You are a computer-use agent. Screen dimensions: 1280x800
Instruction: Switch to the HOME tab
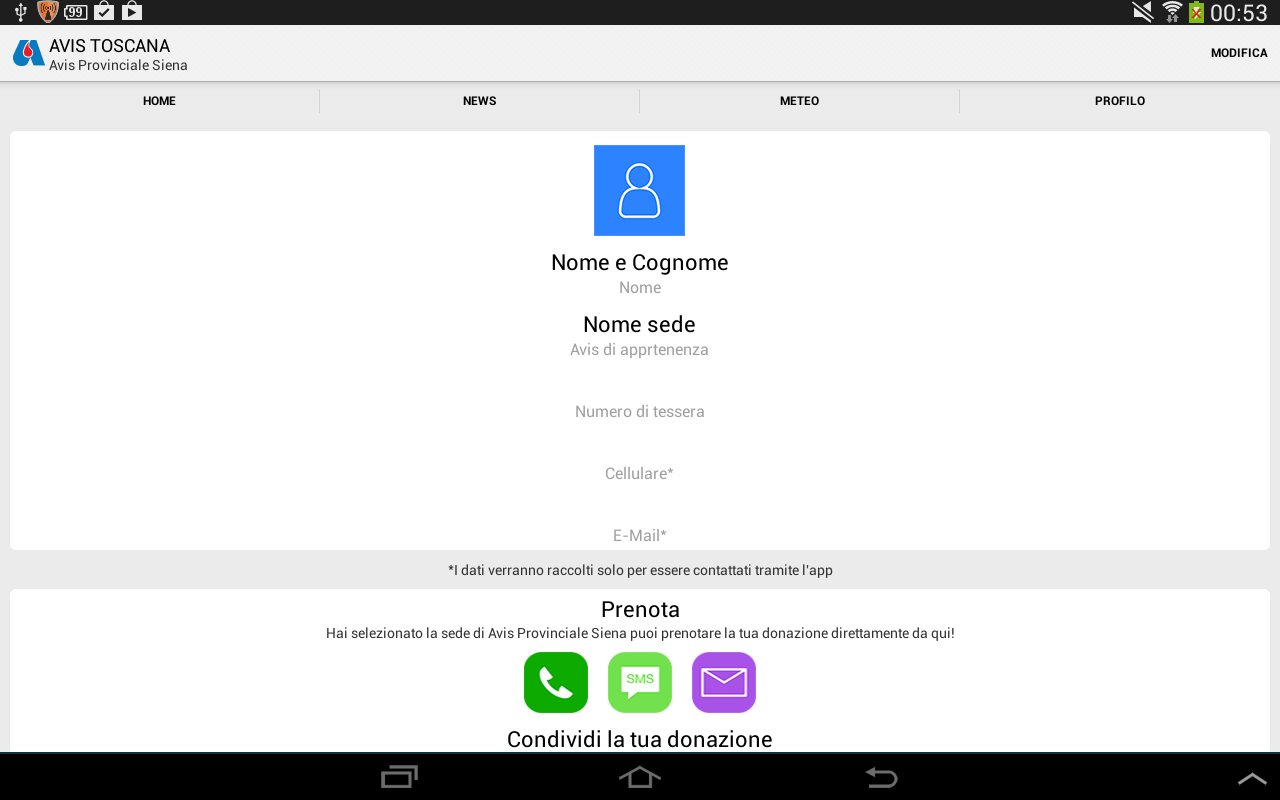pos(159,101)
